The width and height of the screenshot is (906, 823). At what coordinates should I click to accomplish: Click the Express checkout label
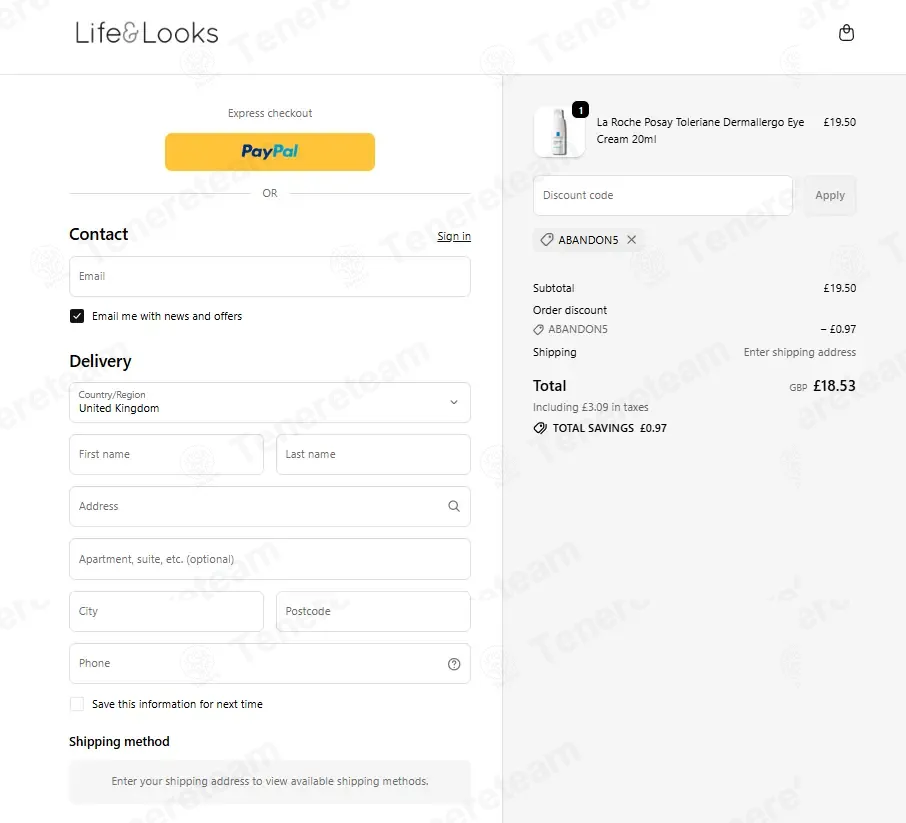[270, 113]
